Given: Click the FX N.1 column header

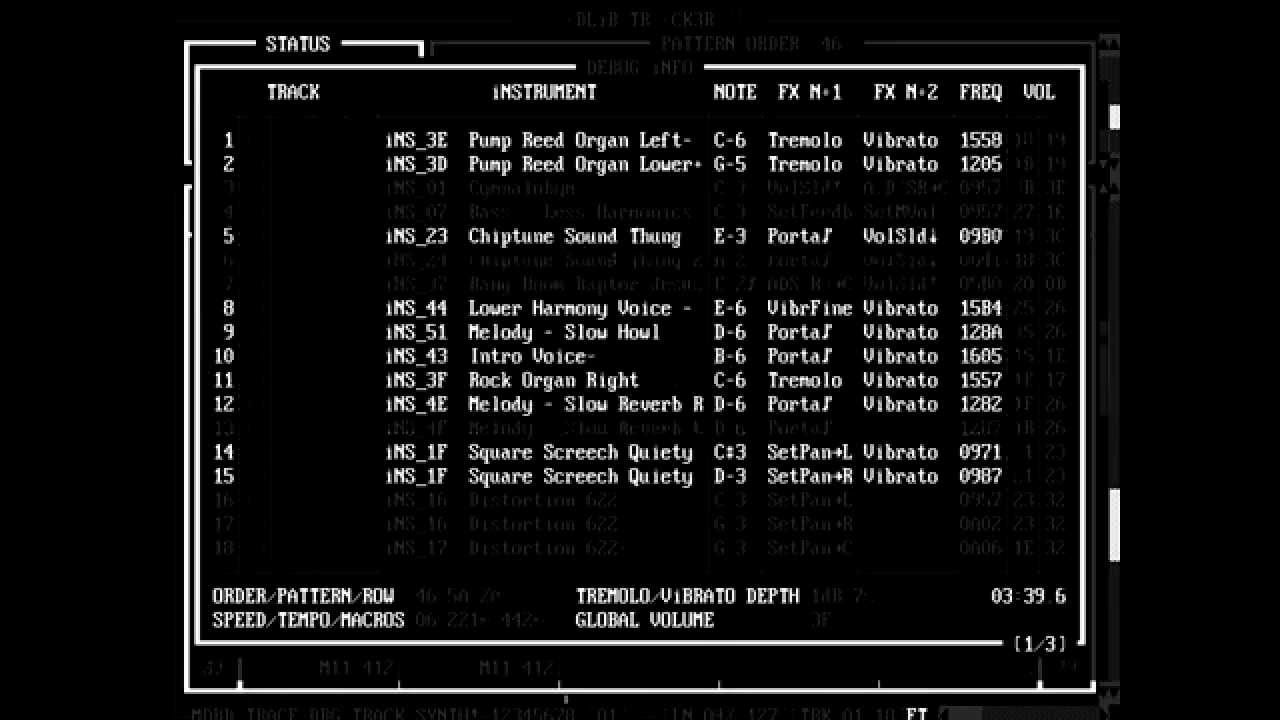Looking at the screenshot, I should tap(810, 92).
